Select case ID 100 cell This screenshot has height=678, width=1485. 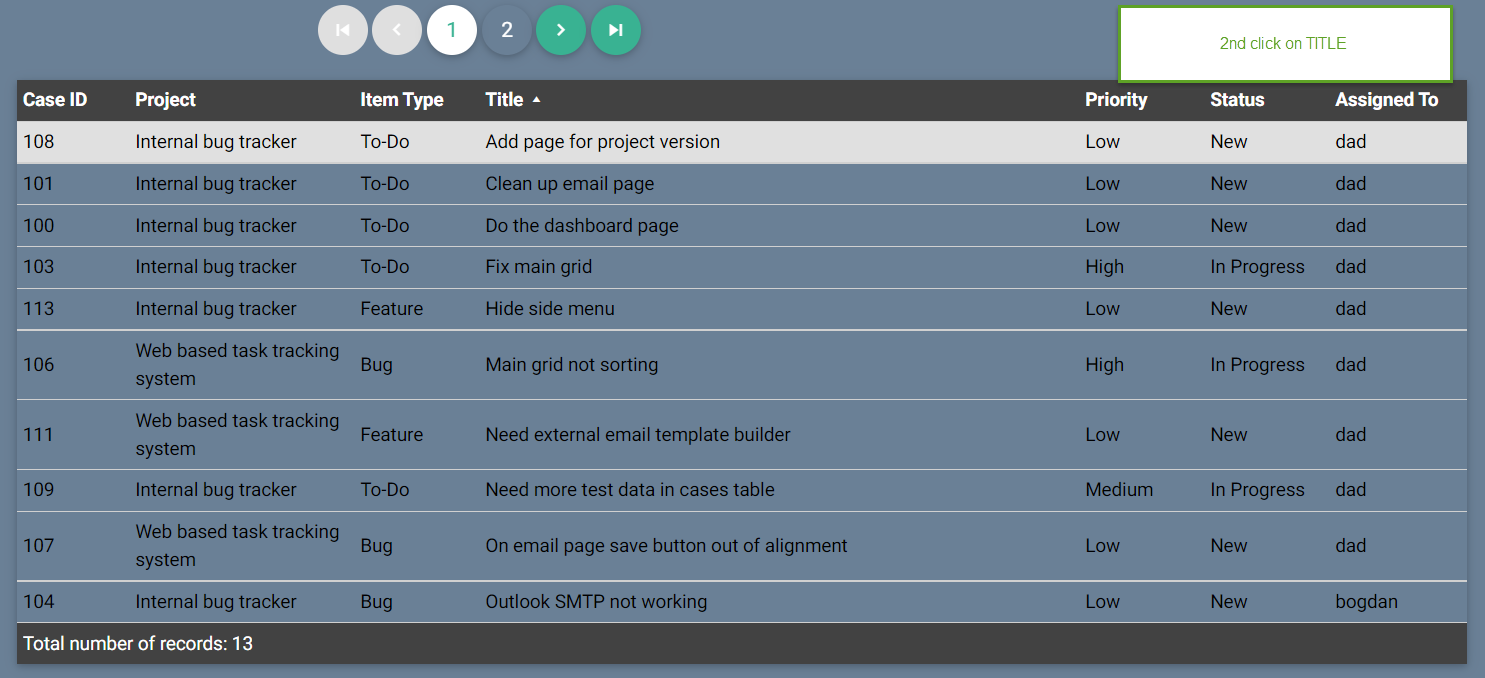39,226
